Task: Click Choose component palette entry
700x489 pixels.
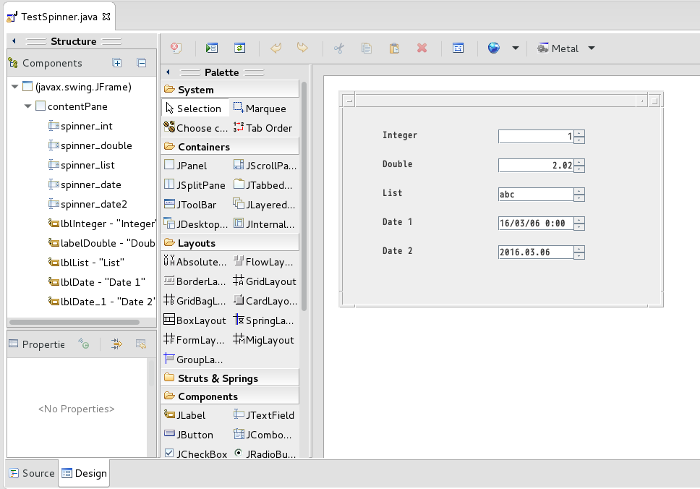Action: coord(196,128)
